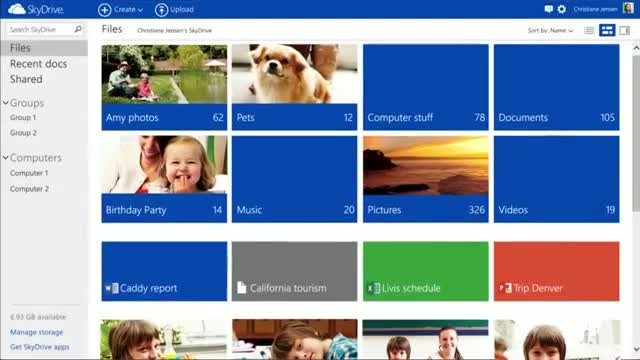This screenshot has height=360, width=640.
Task: Open the Birthday Party folder
Action: click(x=164, y=179)
